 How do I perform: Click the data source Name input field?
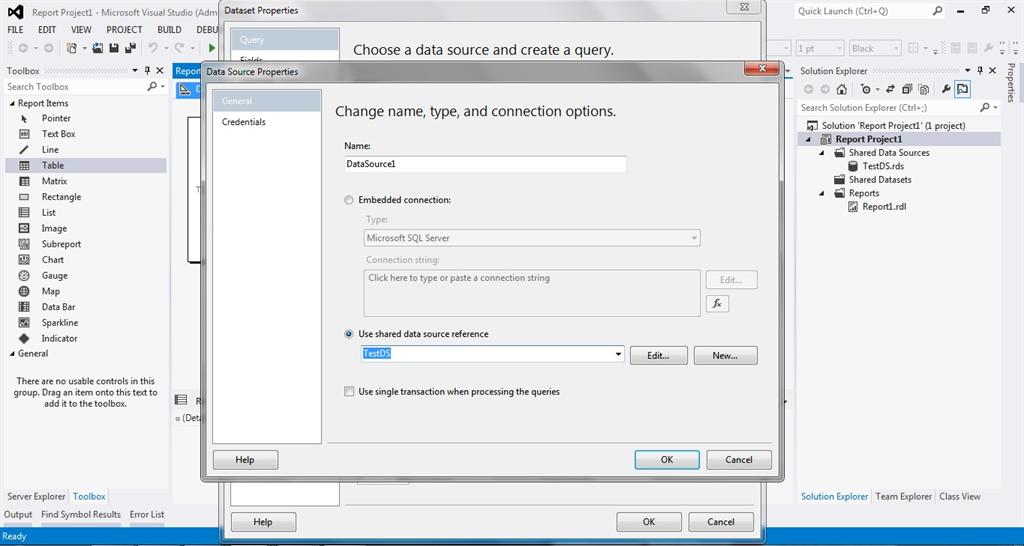pyautogui.click(x=485, y=165)
